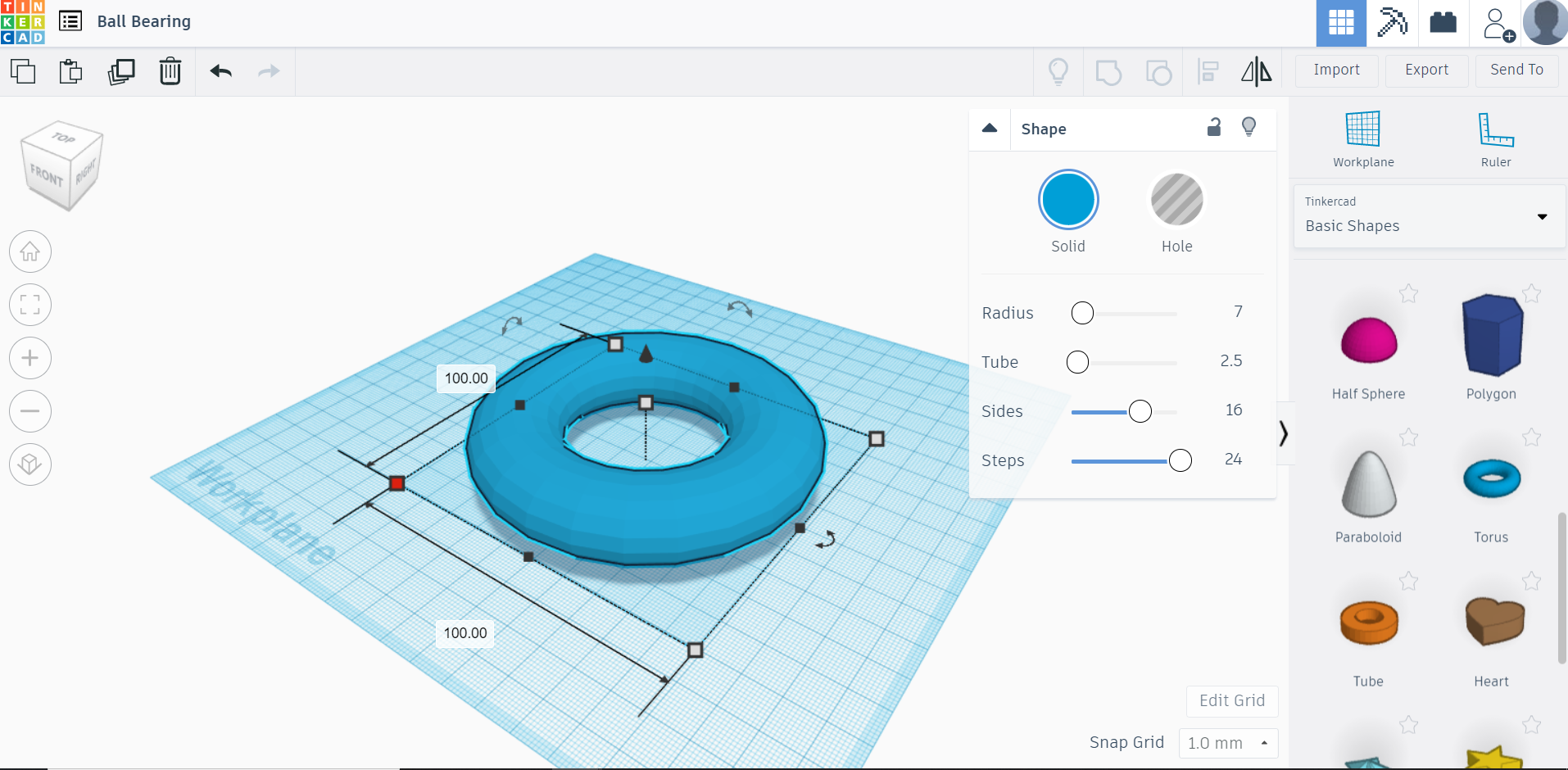Open the Tinkercad logo home
The height and width of the screenshot is (770, 1568).
click(x=23, y=22)
